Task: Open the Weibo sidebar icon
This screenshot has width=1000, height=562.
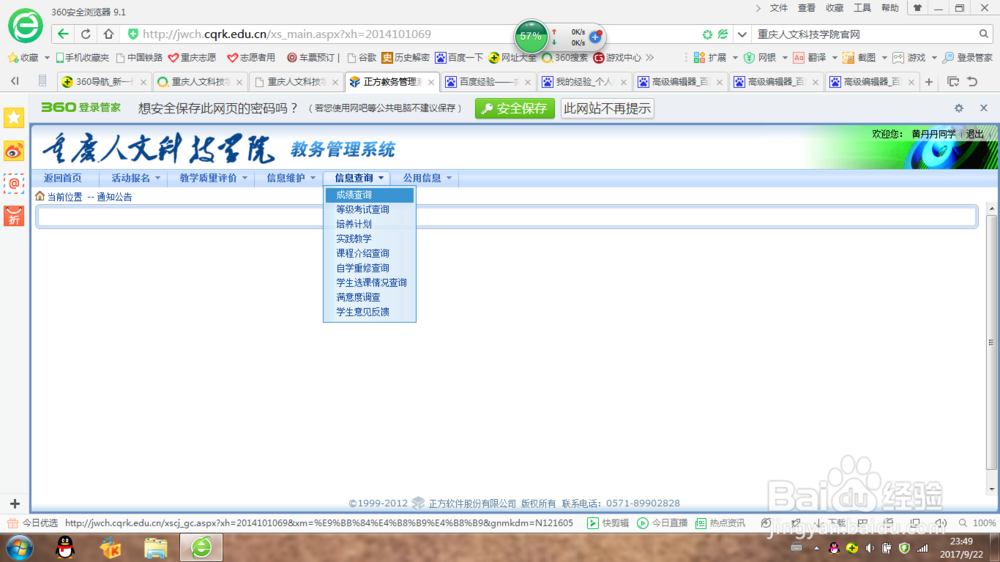Action: point(13,151)
